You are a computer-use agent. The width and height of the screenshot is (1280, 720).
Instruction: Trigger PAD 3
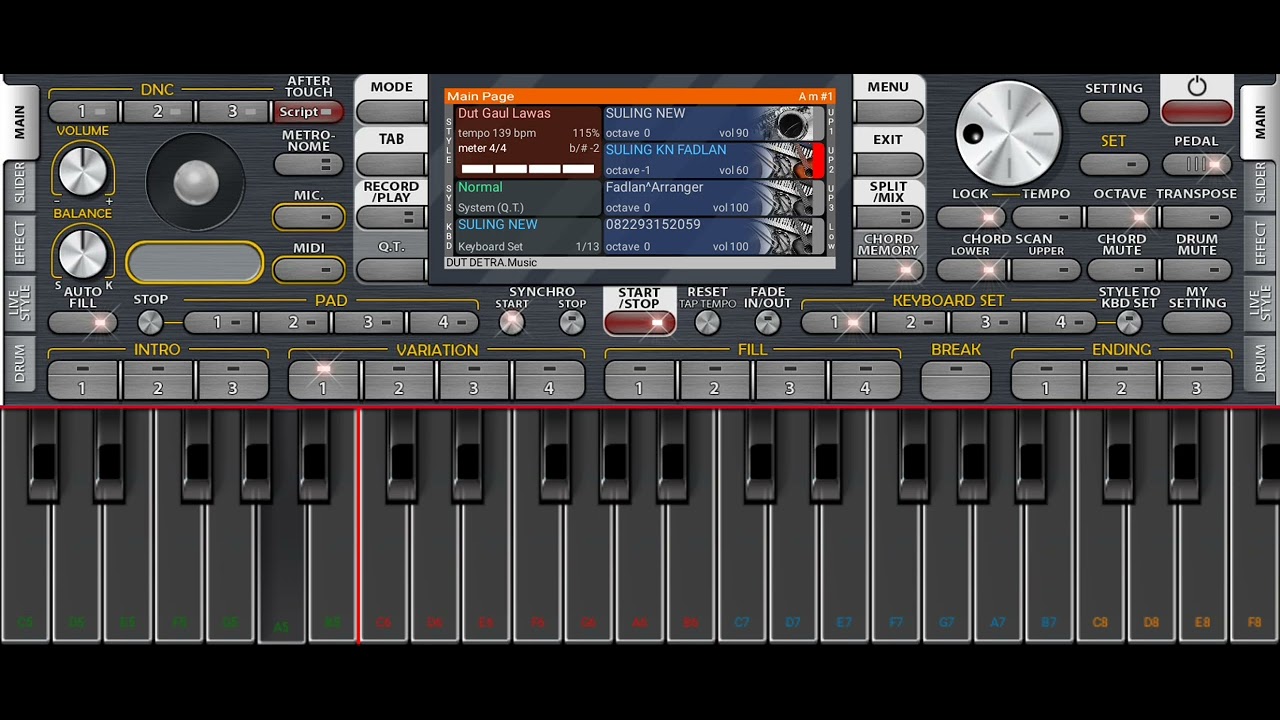click(369, 322)
